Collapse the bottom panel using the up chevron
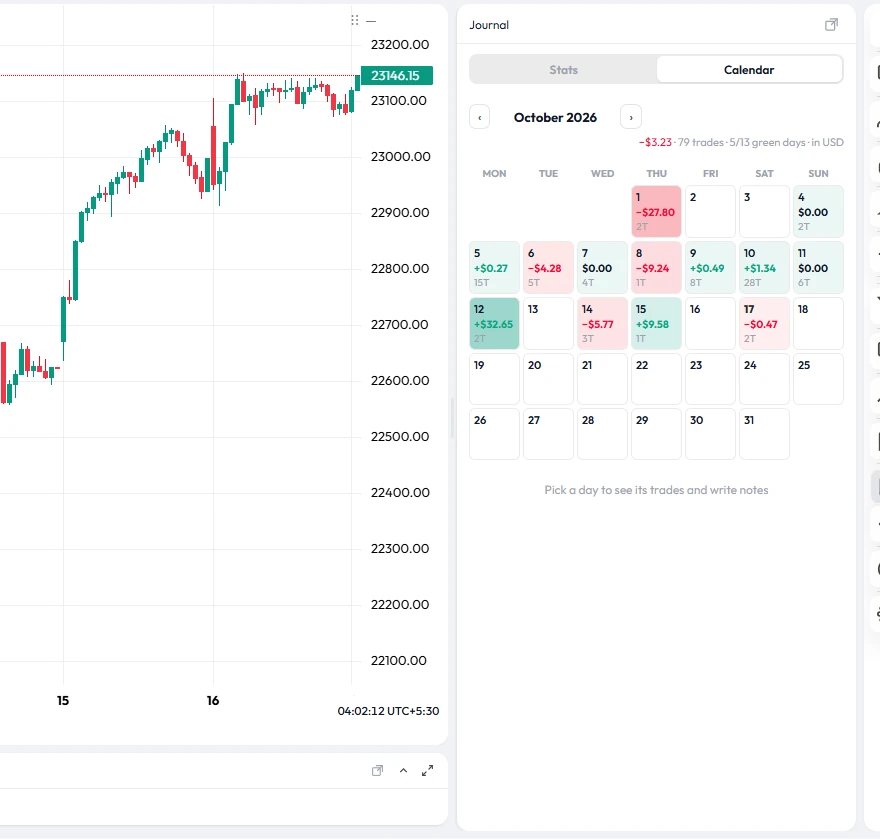 tap(404, 771)
